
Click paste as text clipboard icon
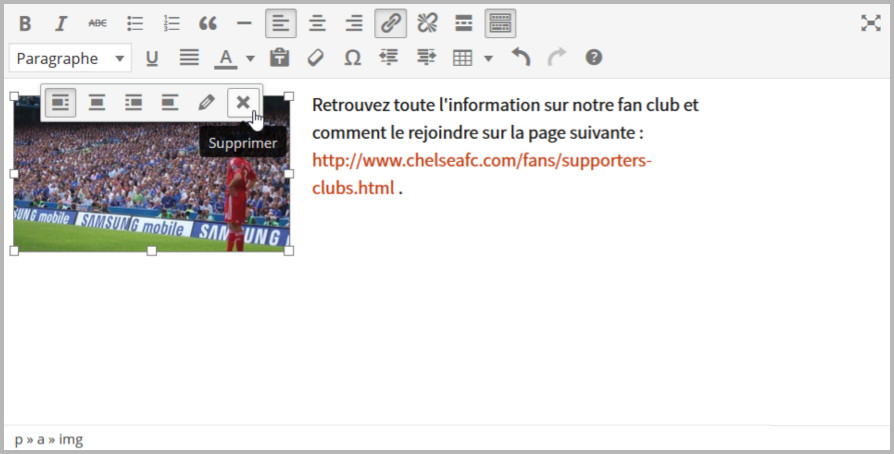point(279,58)
